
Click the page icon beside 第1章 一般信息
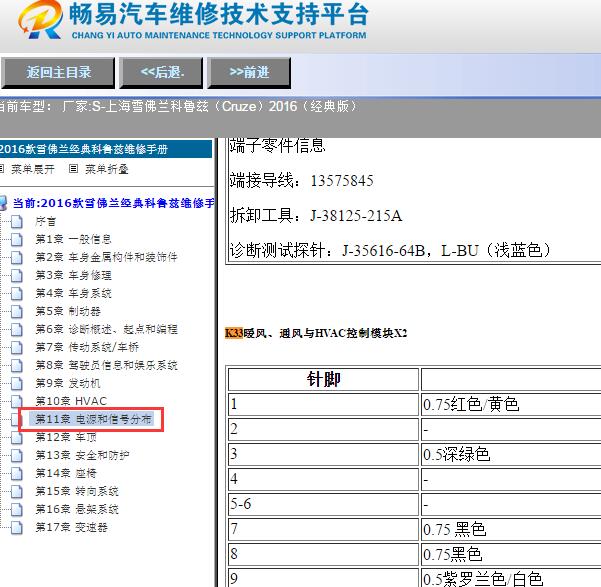tap(16, 239)
